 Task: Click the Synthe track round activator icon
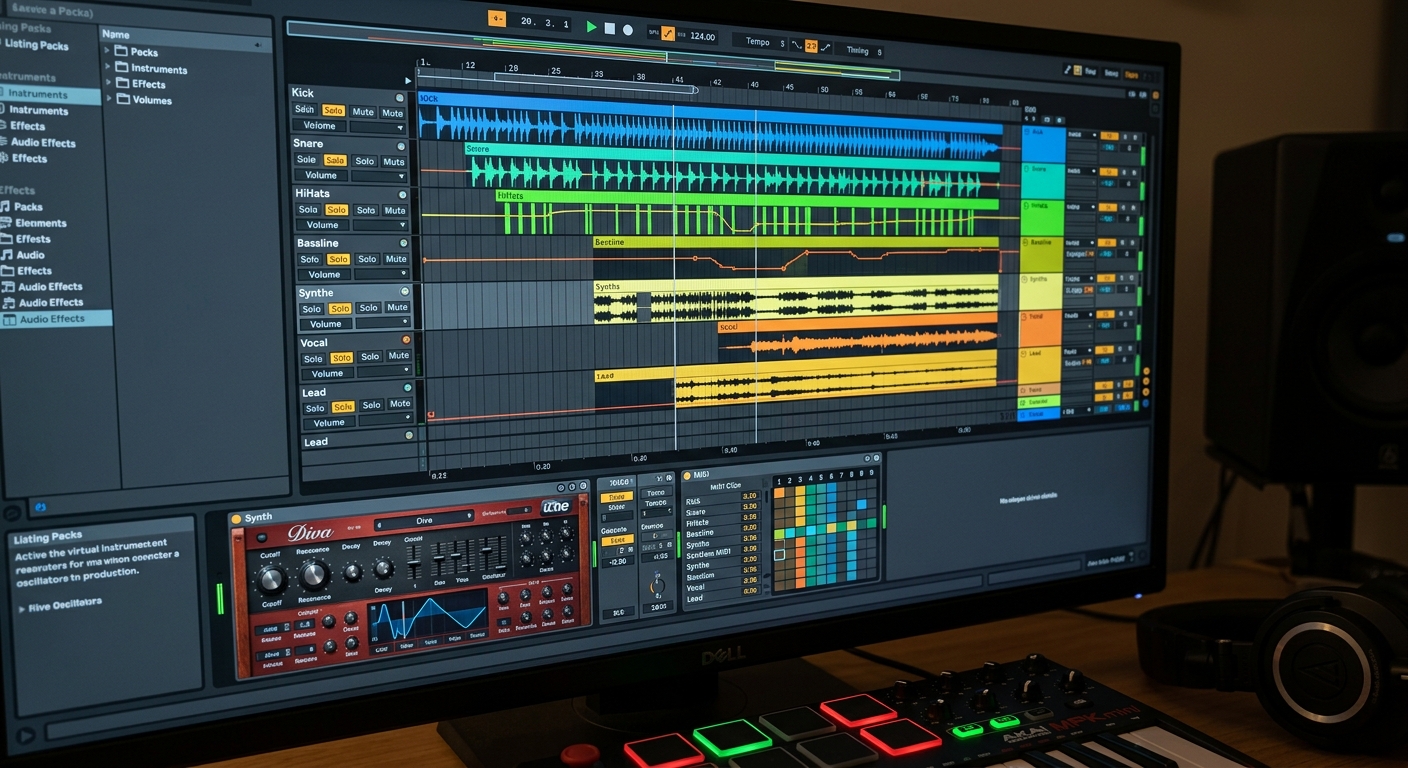click(405, 292)
